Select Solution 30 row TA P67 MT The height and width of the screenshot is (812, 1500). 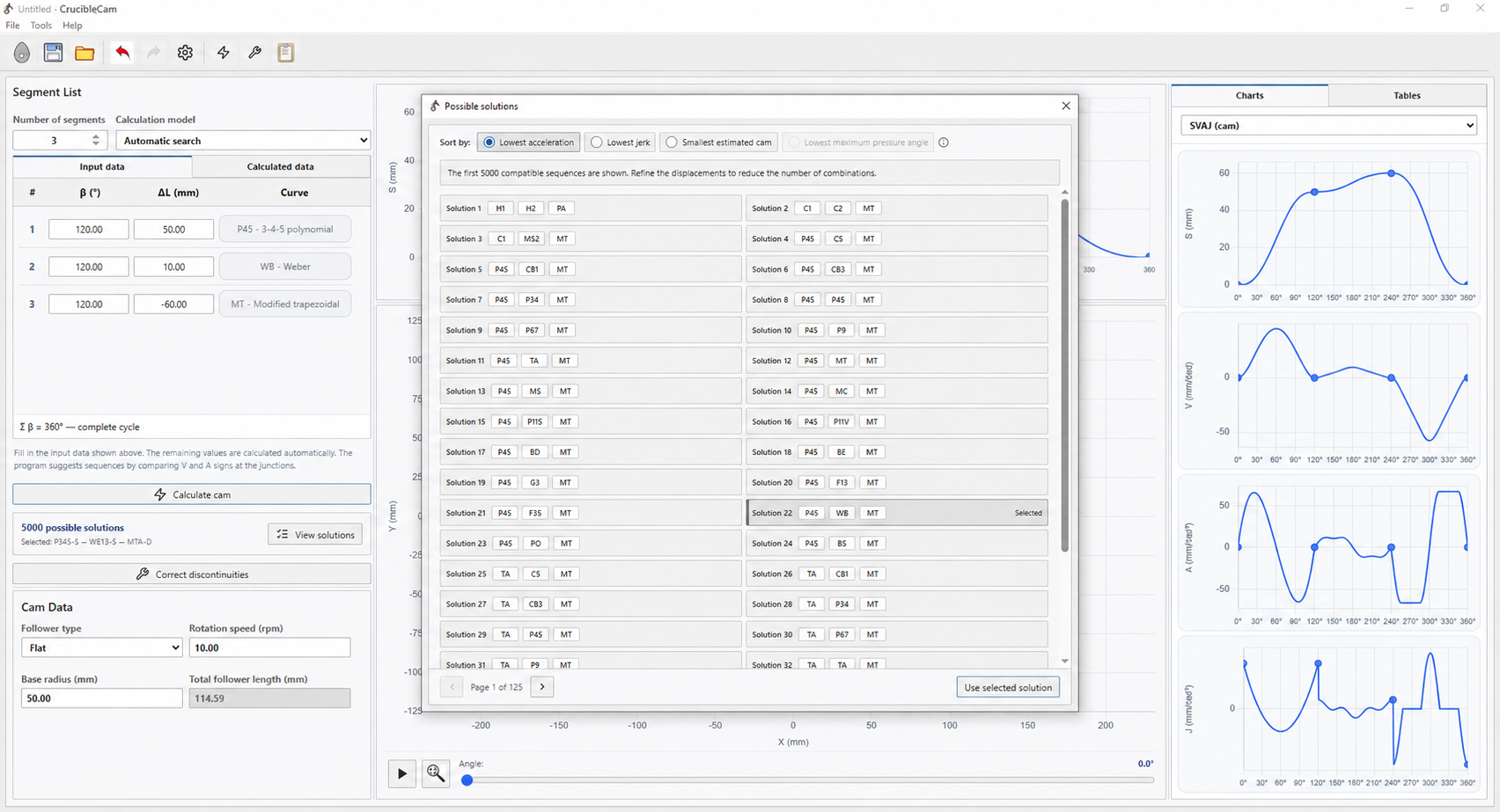pos(897,634)
